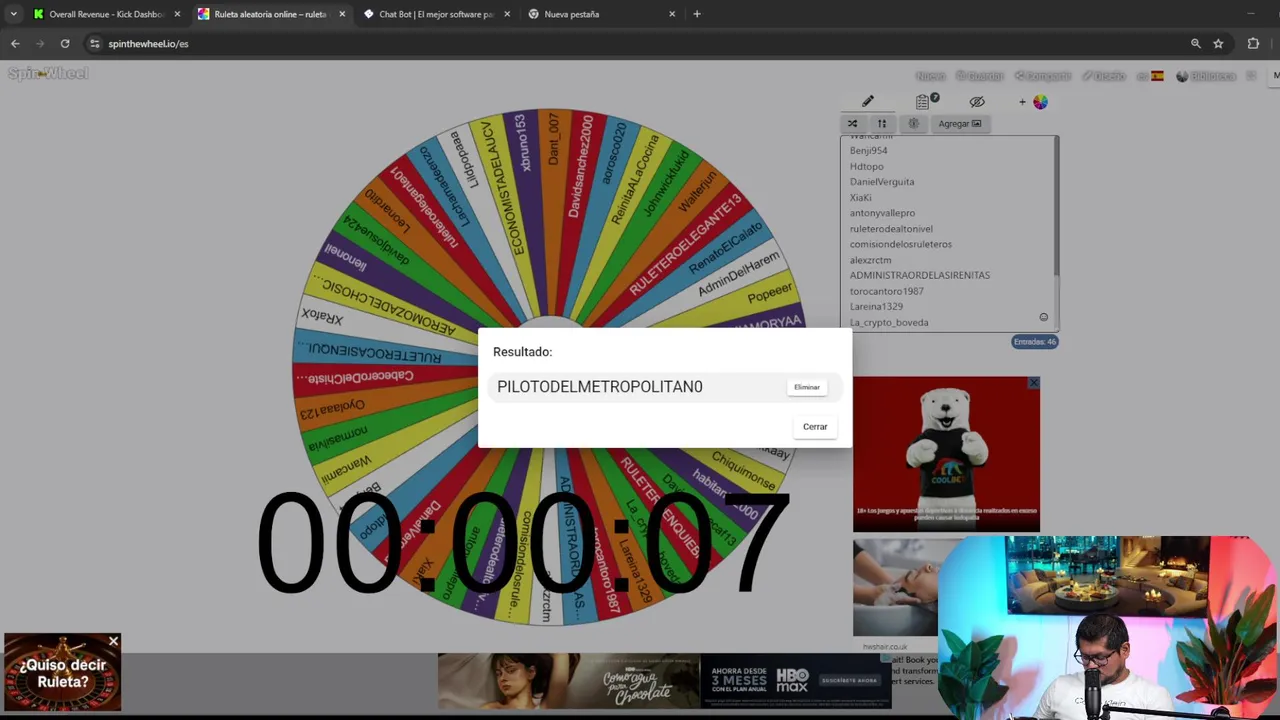
Task: Click the Nuevo menu item
Action: (930, 76)
